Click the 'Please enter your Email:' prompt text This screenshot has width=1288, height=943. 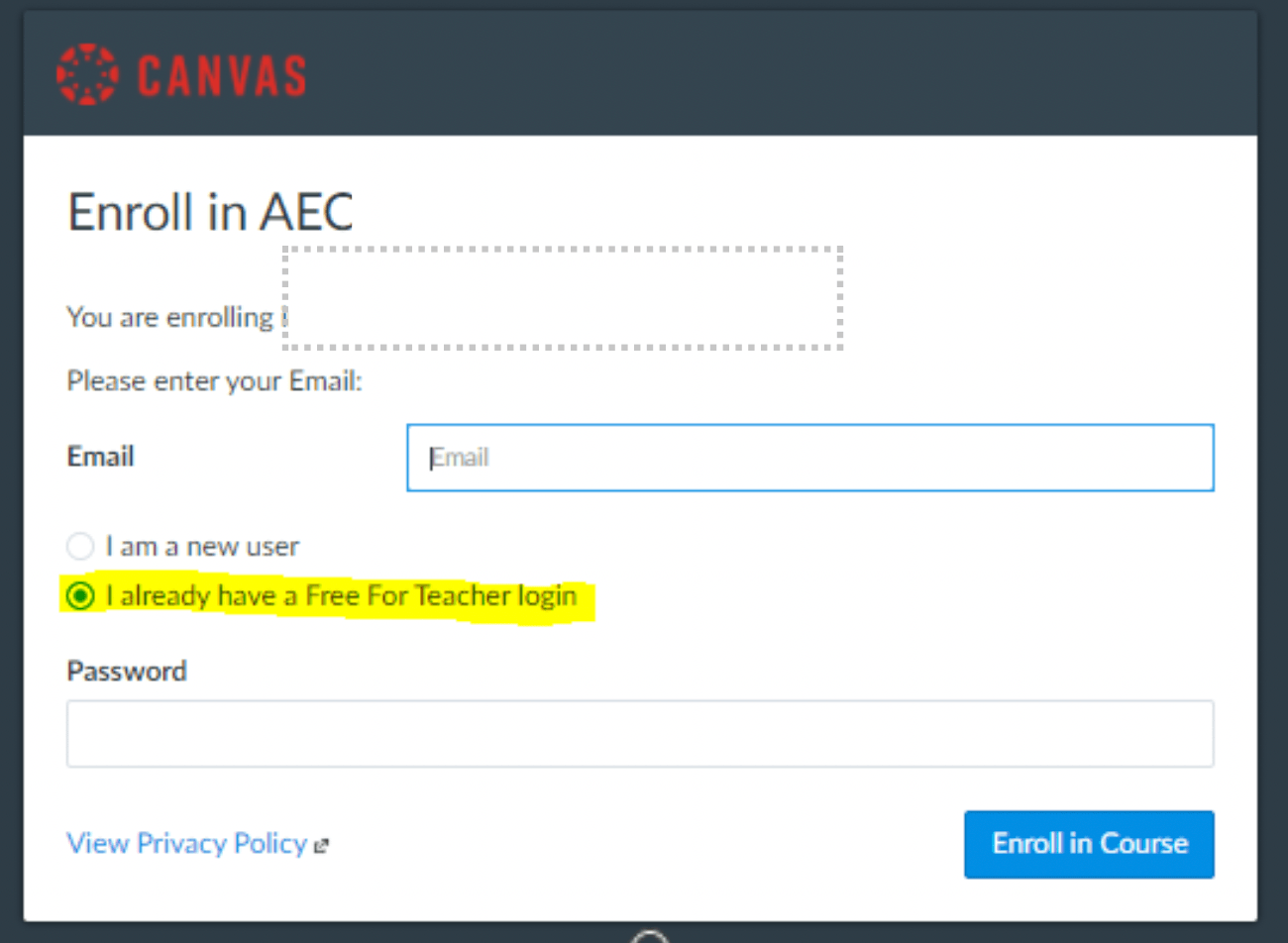(214, 381)
